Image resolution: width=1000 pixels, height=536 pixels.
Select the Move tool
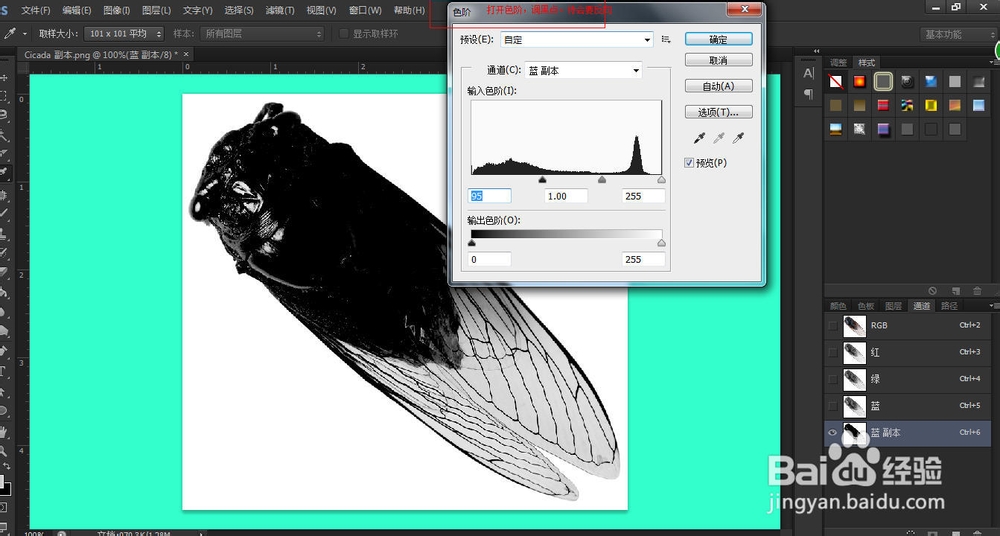[3, 78]
